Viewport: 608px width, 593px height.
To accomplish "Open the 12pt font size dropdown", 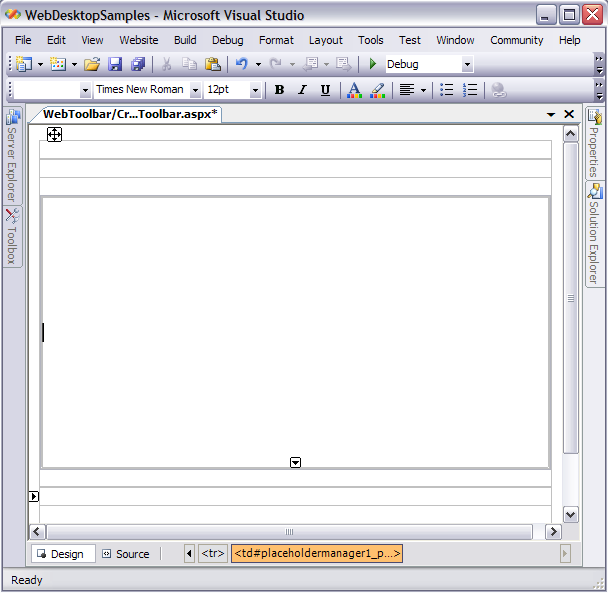I will [x=255, y=90].
